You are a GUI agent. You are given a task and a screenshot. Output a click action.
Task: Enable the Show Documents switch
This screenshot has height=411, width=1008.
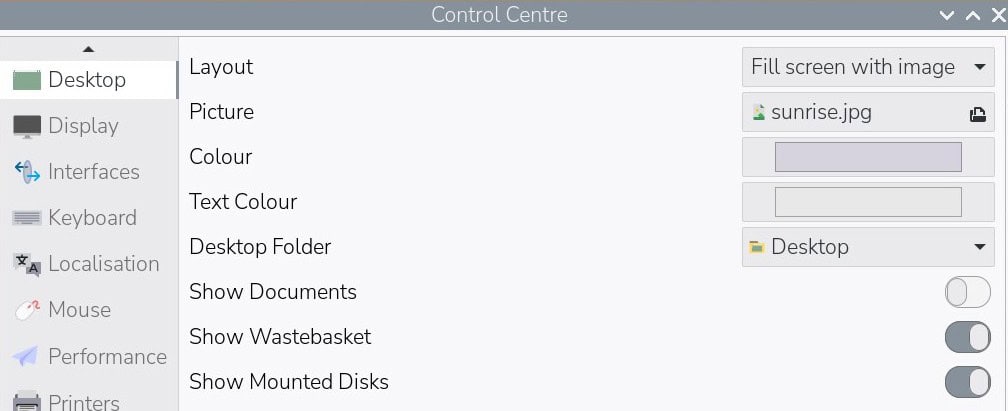(x=967, y=292)
